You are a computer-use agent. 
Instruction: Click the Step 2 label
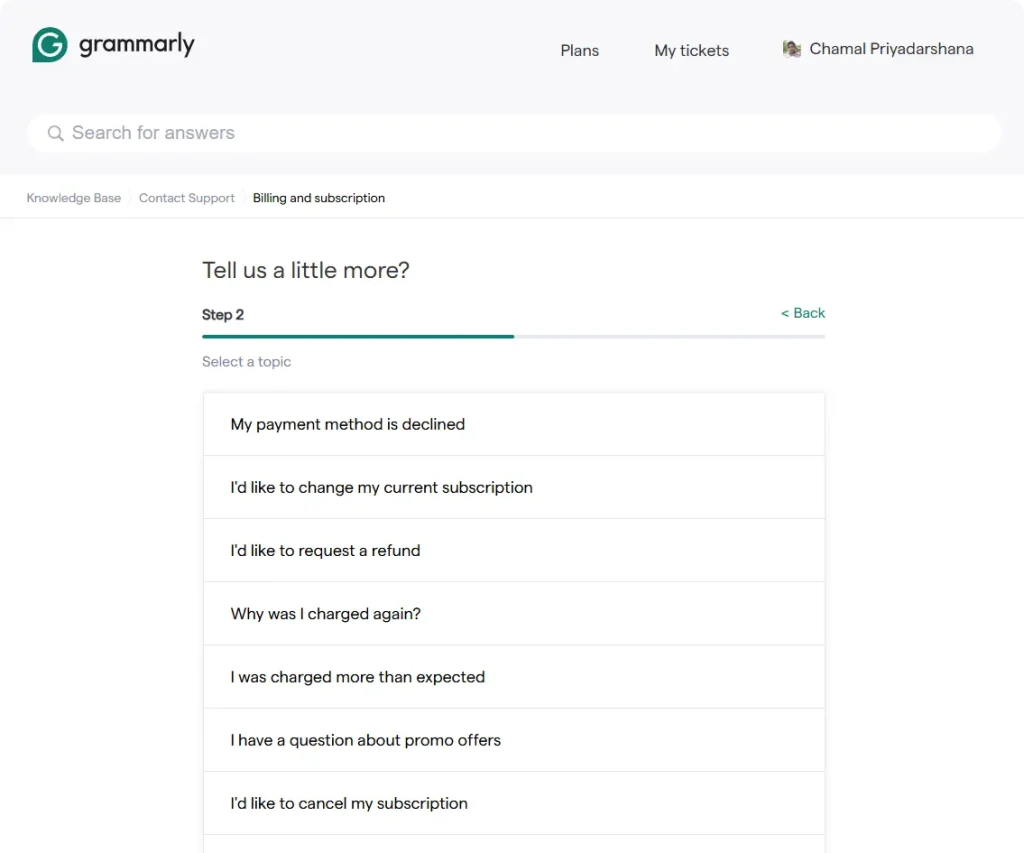[x=223, y=315]
